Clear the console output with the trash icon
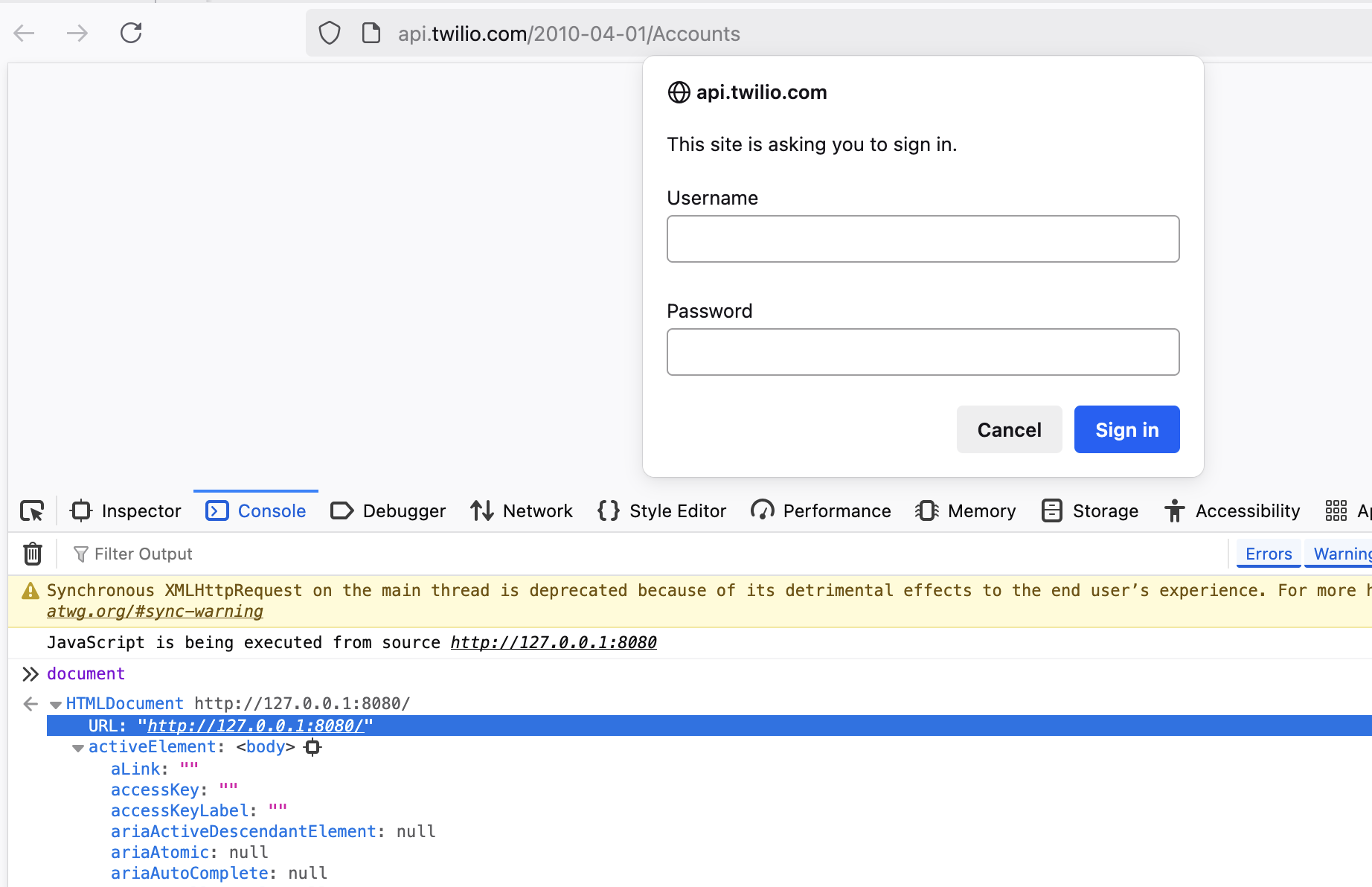Image resolution: width=1372 pixels, height=887 pixels. pyautogui.click(x=32, y=554)
